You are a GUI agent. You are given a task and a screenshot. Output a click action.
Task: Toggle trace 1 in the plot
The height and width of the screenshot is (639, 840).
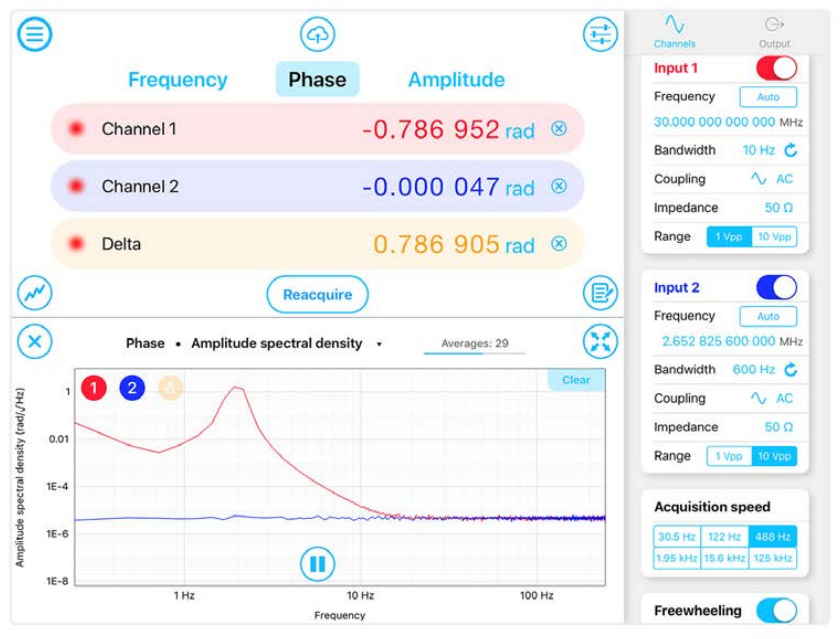click(x=94, y=388)
